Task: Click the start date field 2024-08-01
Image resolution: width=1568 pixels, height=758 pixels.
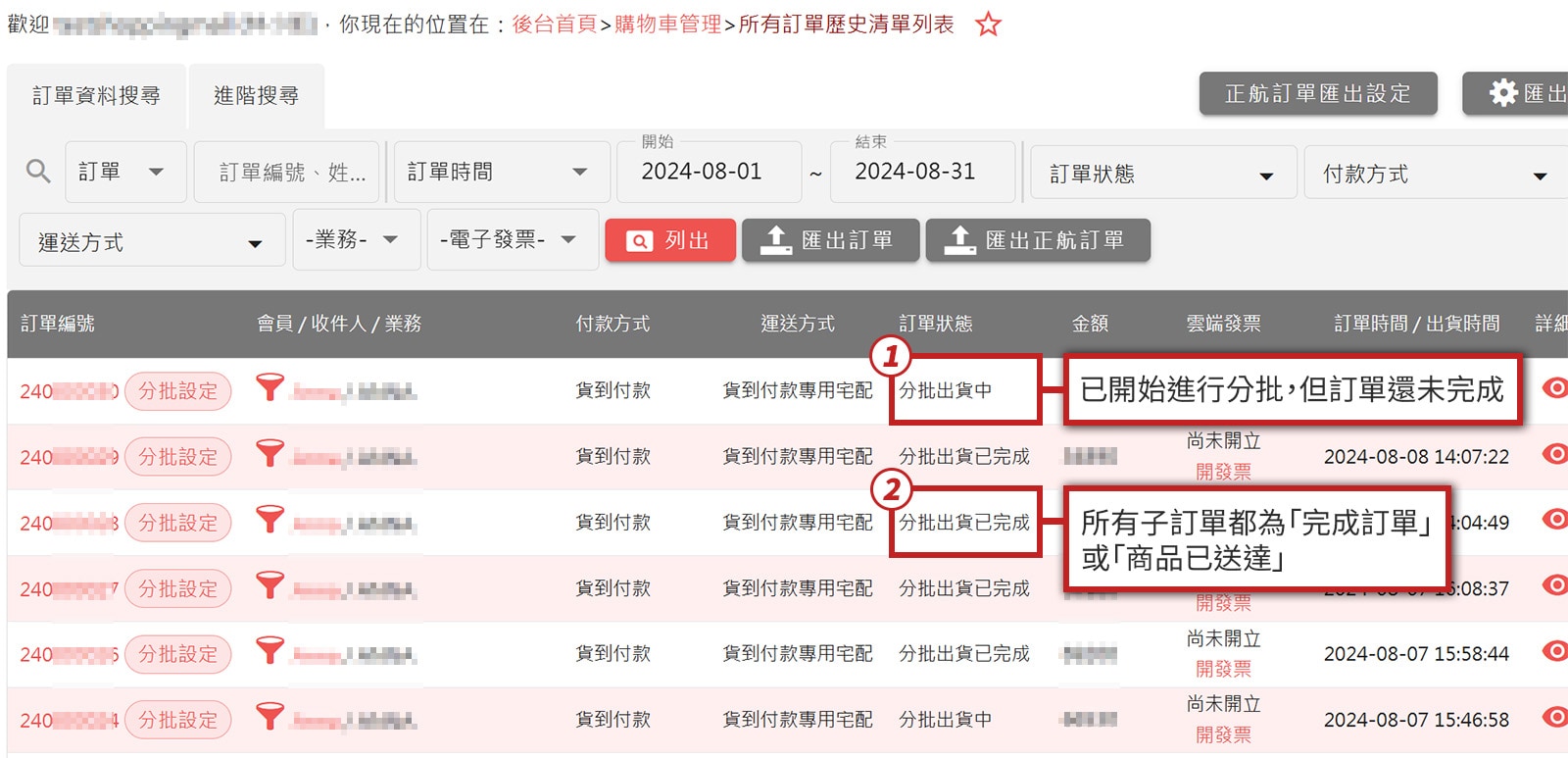Action: click(x=708, y=172)
